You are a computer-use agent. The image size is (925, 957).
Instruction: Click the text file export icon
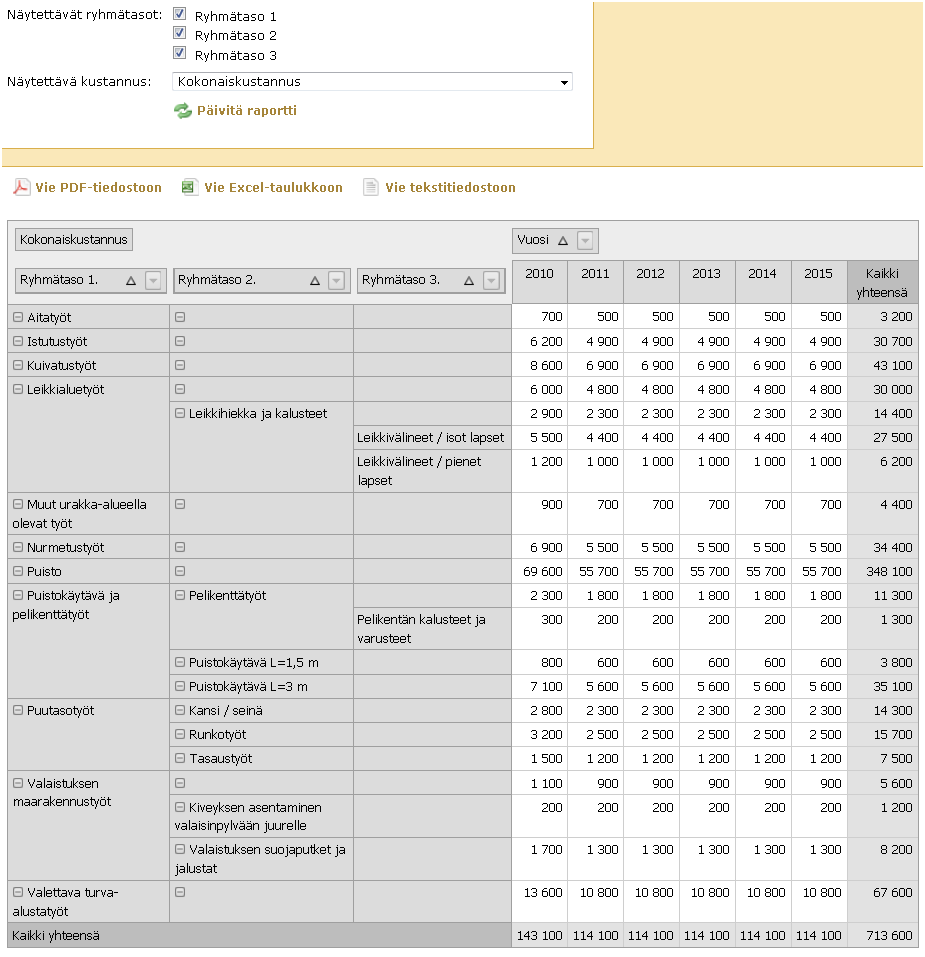pyautogui.click(x=371, y=187)
